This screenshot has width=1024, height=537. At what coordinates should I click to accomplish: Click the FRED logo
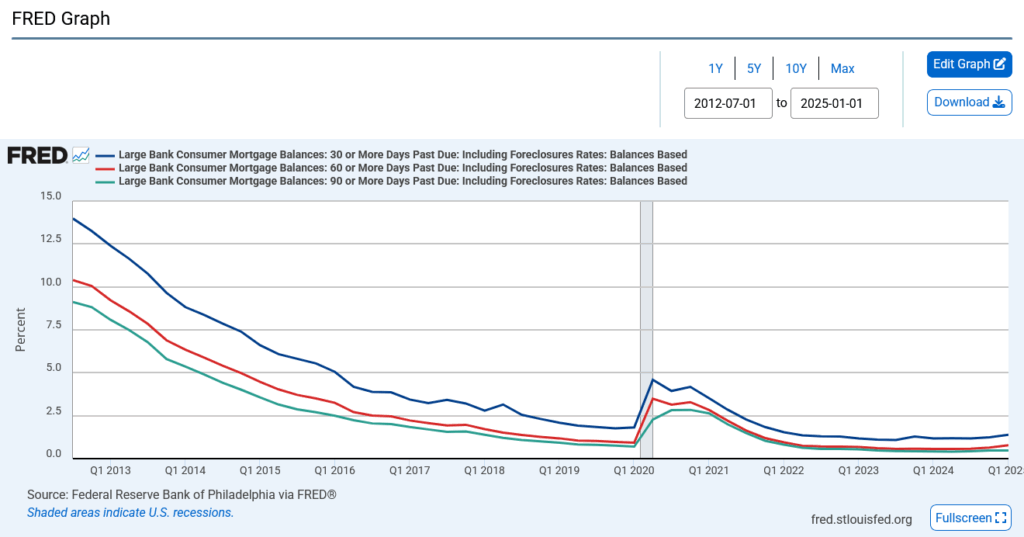point(37,155)
